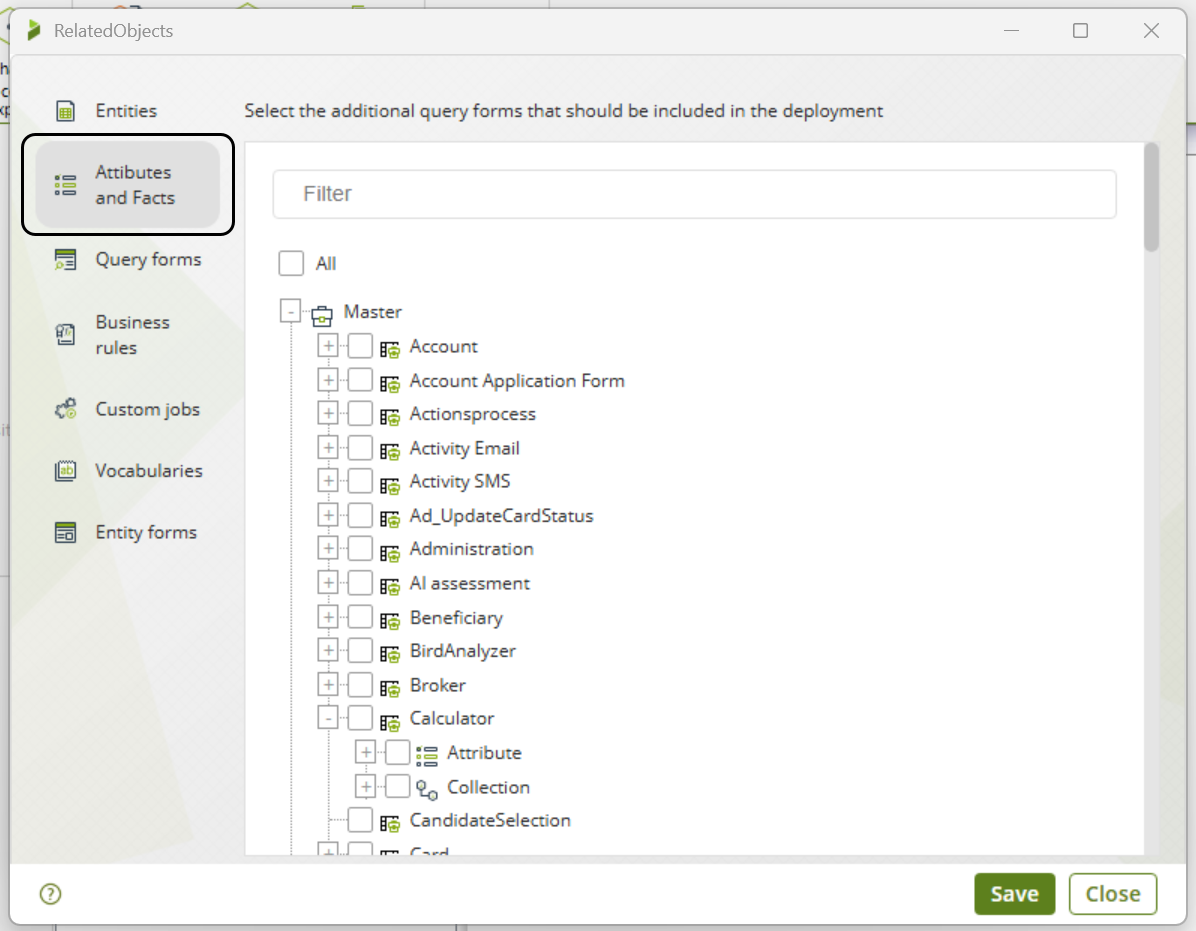Click the Query forms sidebar icon
Screen dimensions: 1196x931
pyautogui.click(x=66, y=260)
